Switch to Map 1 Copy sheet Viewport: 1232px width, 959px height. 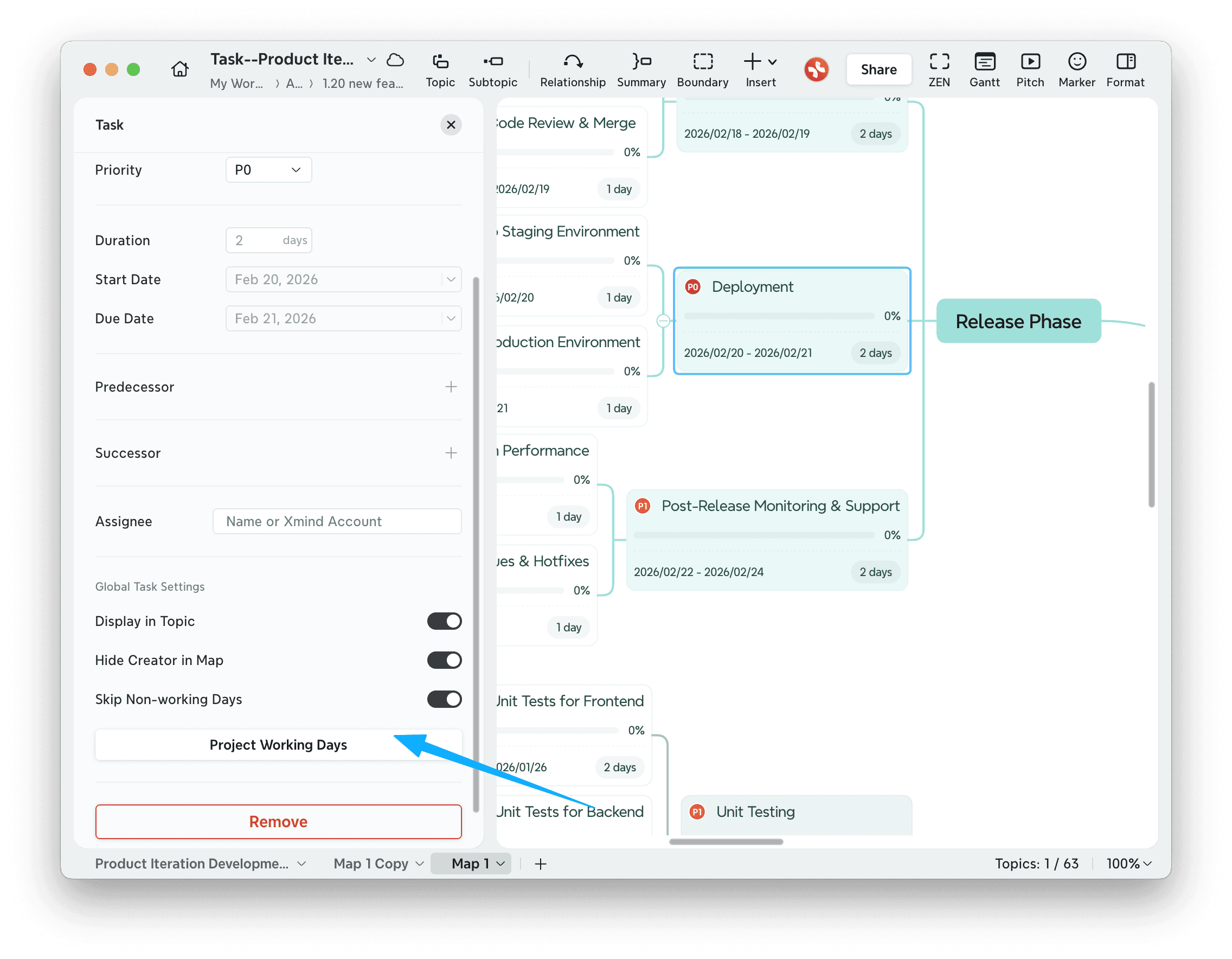pyautogui.click(x=370, y=864)
